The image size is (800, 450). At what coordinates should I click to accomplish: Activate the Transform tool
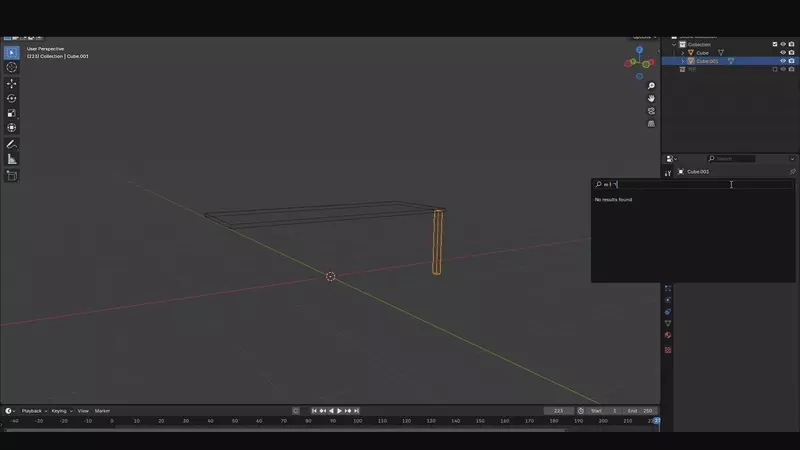[x=12, y=128]
